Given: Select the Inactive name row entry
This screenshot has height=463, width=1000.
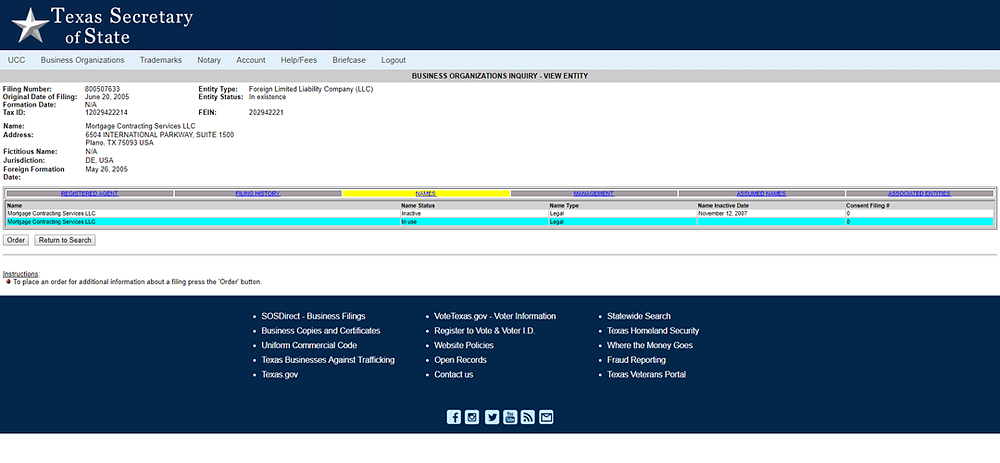Looking at the screenshot, I should pos(499,214).
